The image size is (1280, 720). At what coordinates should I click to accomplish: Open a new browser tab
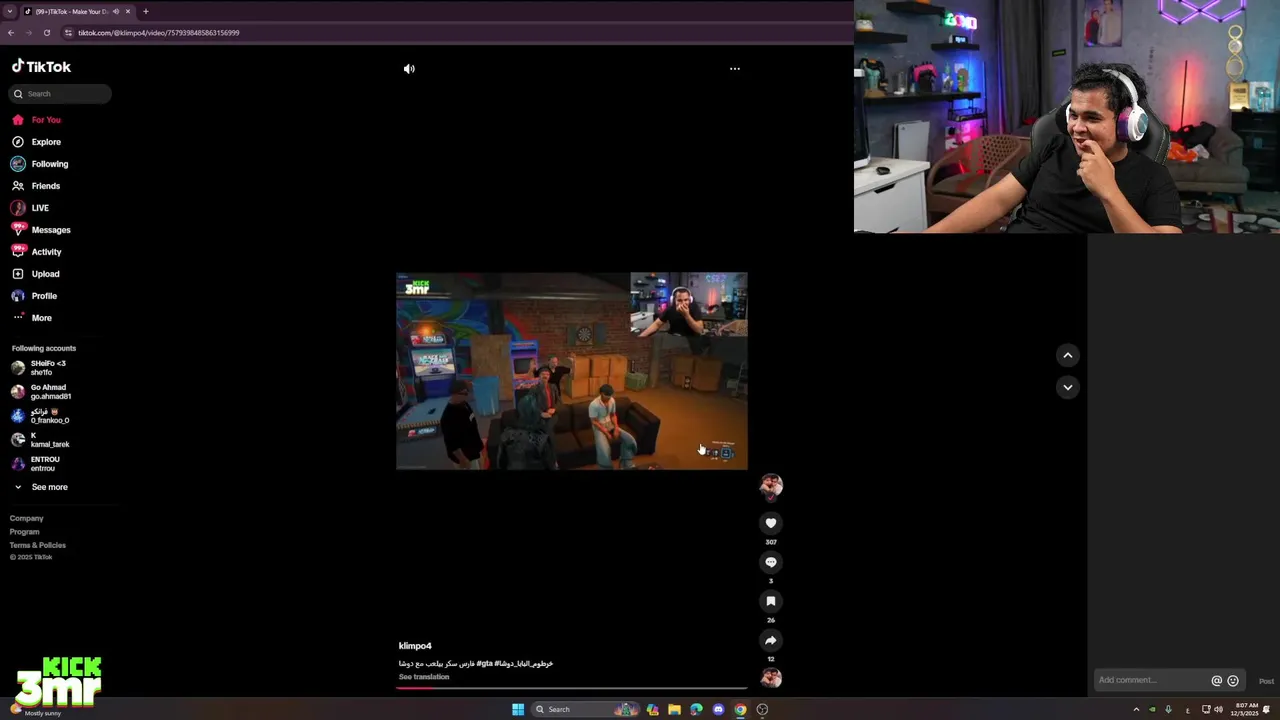coord(146,11)
